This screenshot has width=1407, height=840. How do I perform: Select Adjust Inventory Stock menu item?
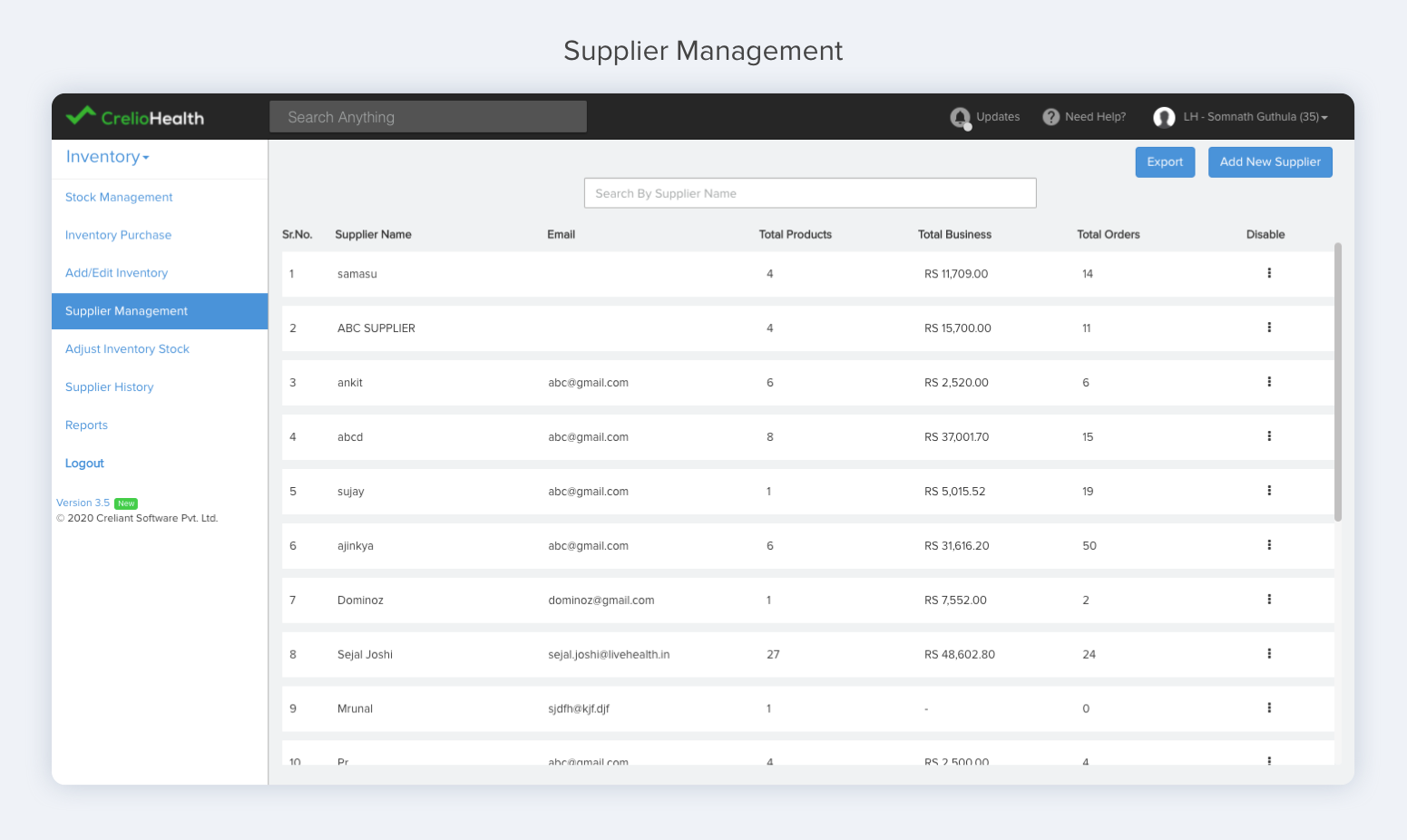[127, 349]
